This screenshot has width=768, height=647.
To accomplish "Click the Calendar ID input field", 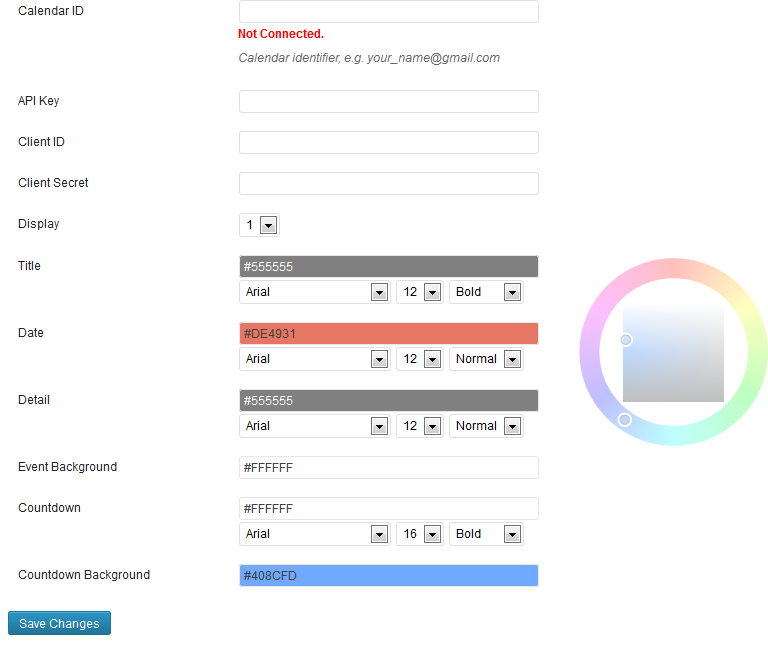I will [388, 11].
